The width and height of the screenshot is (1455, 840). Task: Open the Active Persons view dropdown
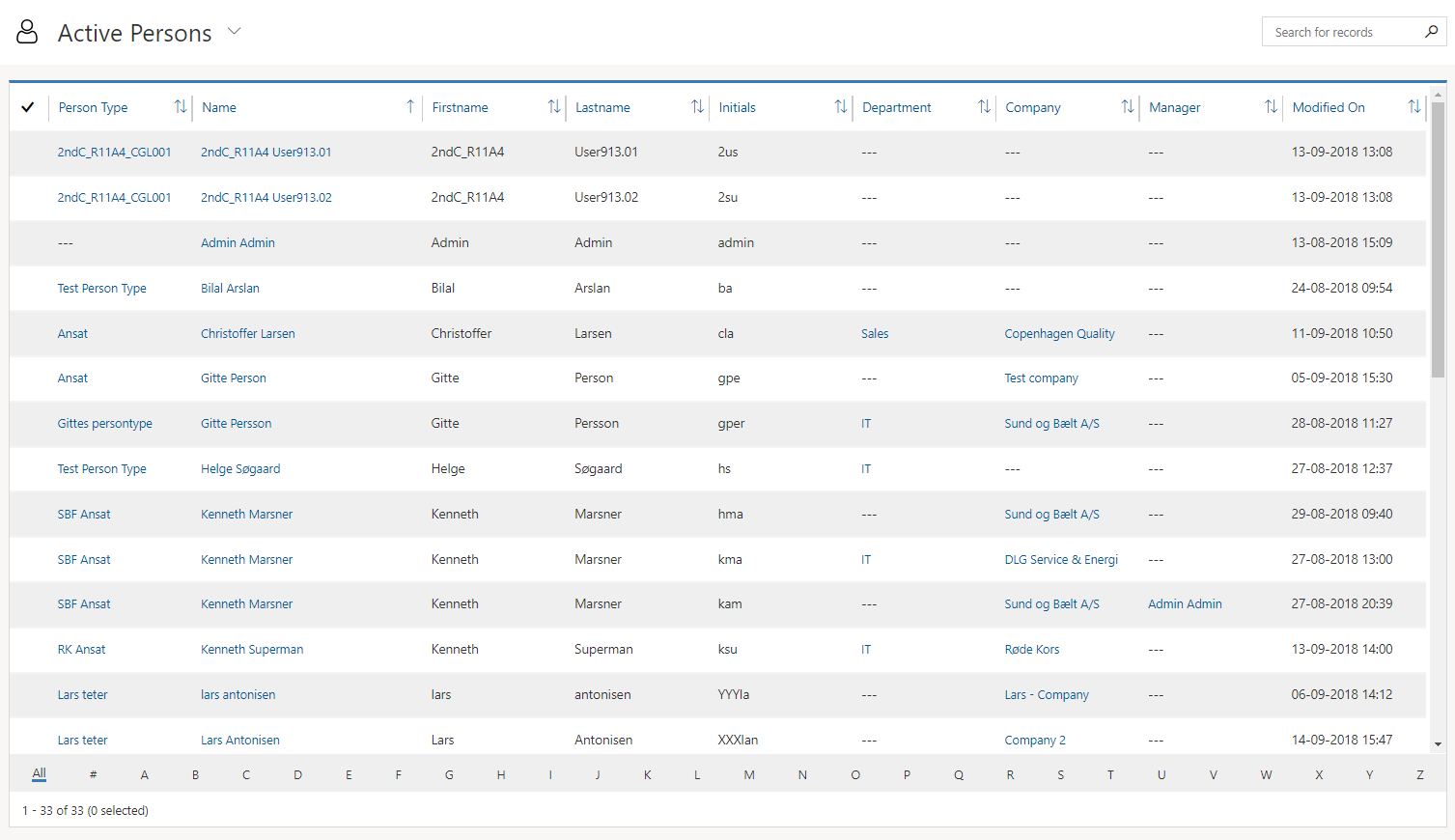coord(234,32)
